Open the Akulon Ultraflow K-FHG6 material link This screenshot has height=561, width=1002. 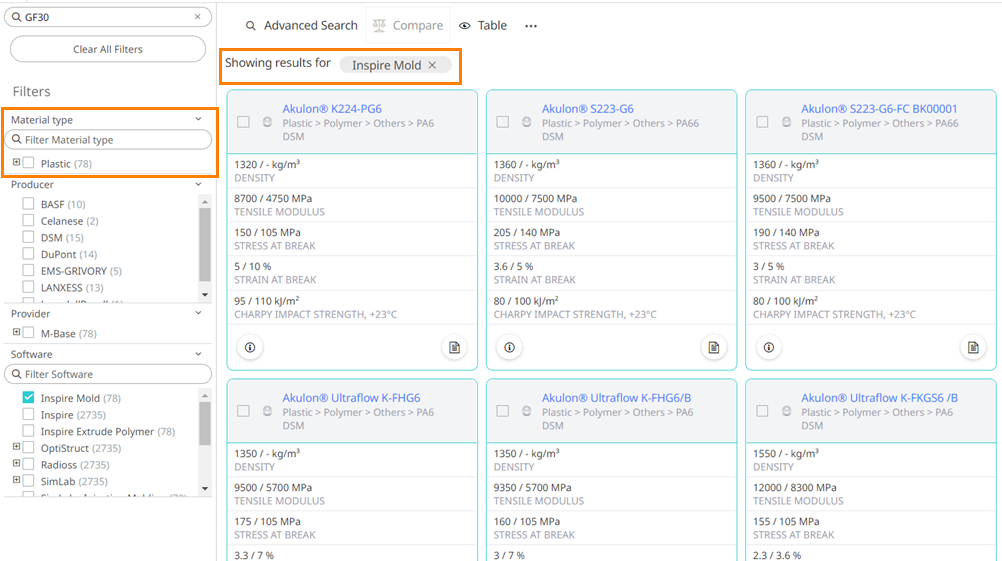[x=351, y=398]
